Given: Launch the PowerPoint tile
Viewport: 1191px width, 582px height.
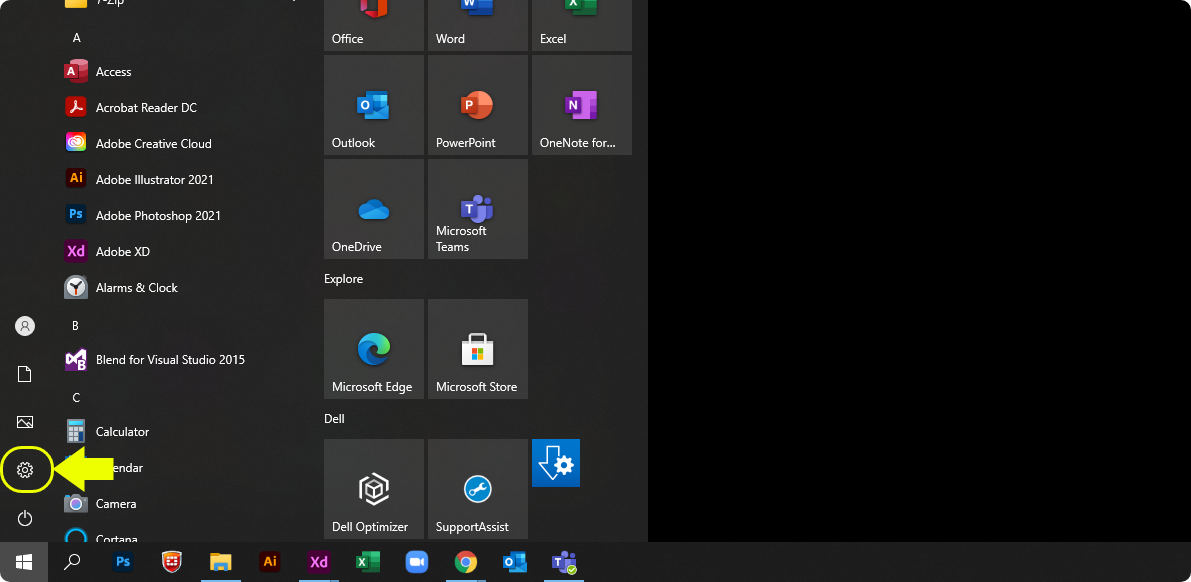Looking at the screenshot, I should pos(477,105).
